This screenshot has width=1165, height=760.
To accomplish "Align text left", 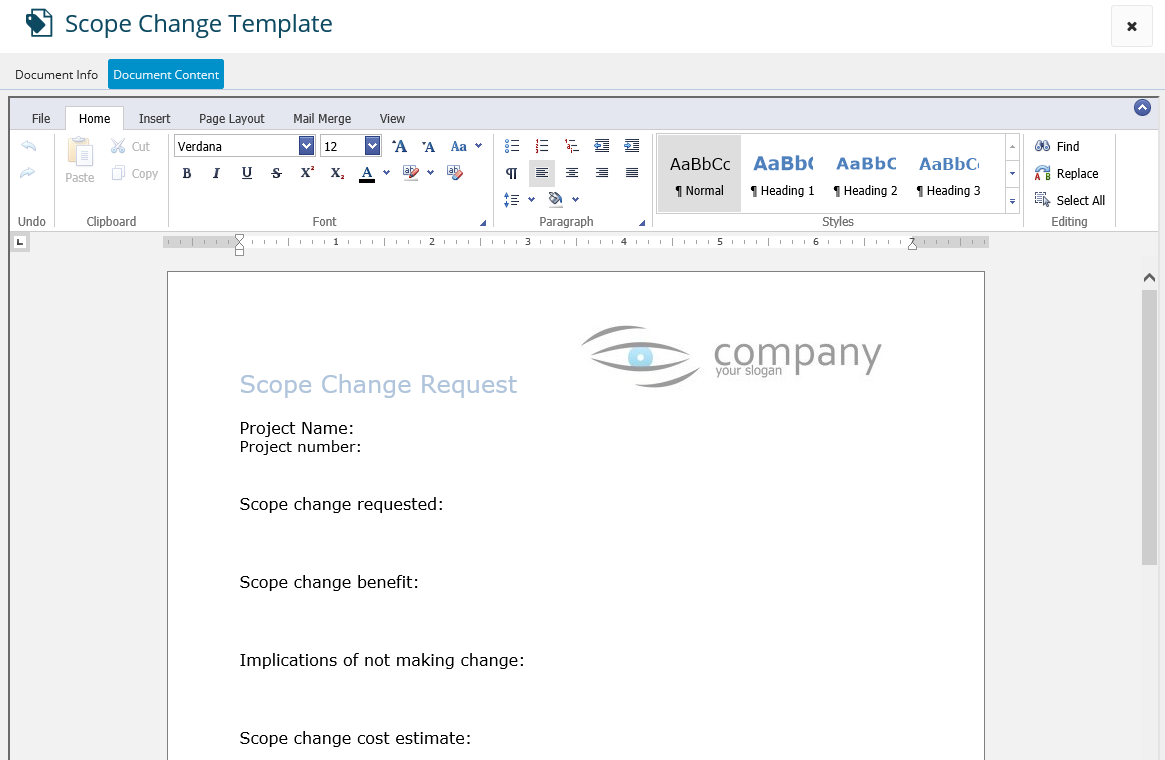I will [x=542, y=173].
